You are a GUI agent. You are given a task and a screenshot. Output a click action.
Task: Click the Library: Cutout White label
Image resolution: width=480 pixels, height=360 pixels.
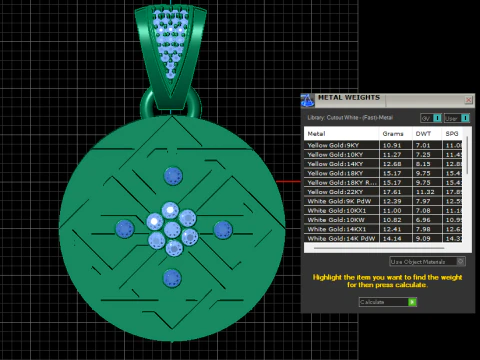(x=350, y=118)
